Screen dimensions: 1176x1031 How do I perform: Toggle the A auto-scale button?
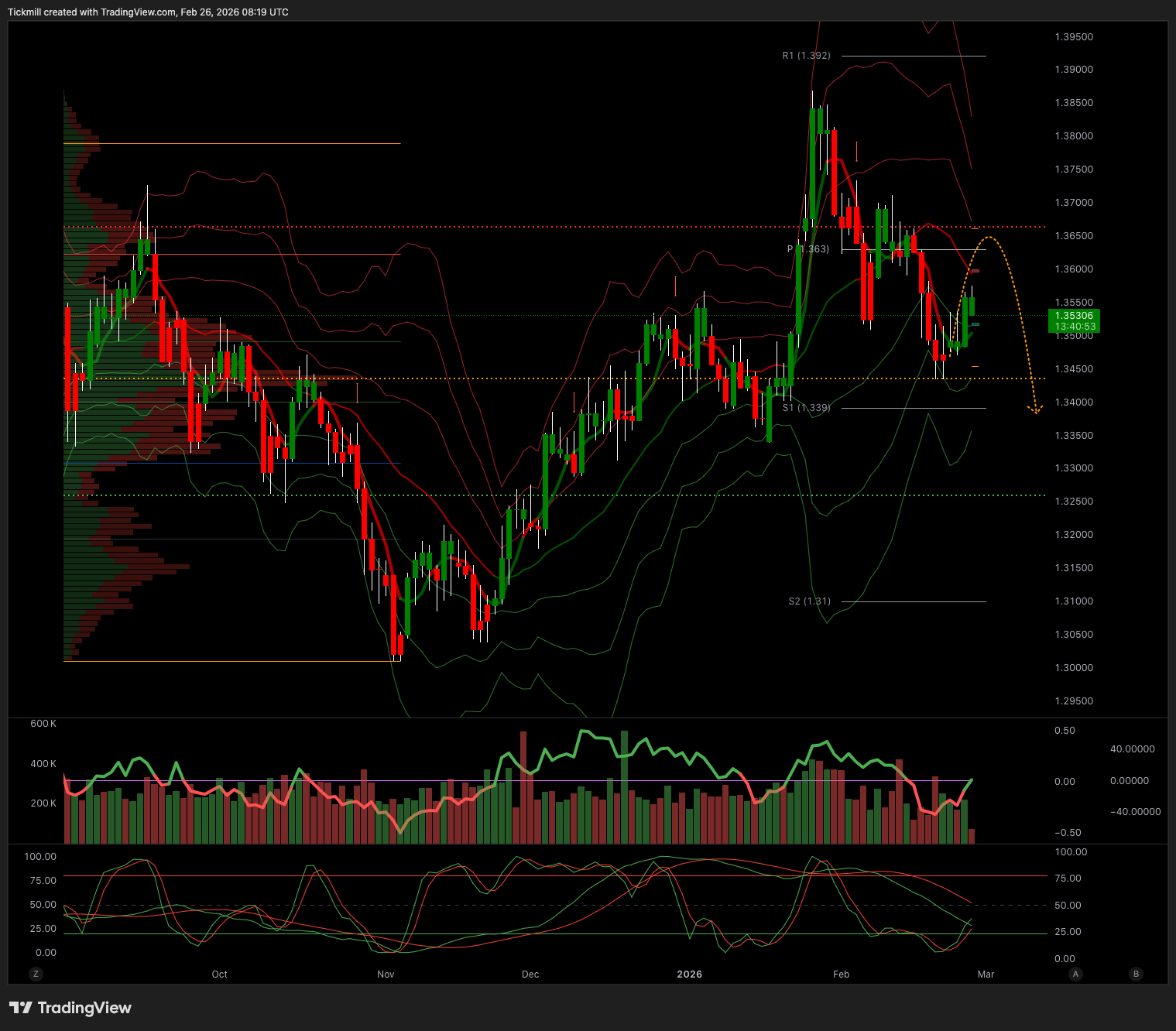1075,974
